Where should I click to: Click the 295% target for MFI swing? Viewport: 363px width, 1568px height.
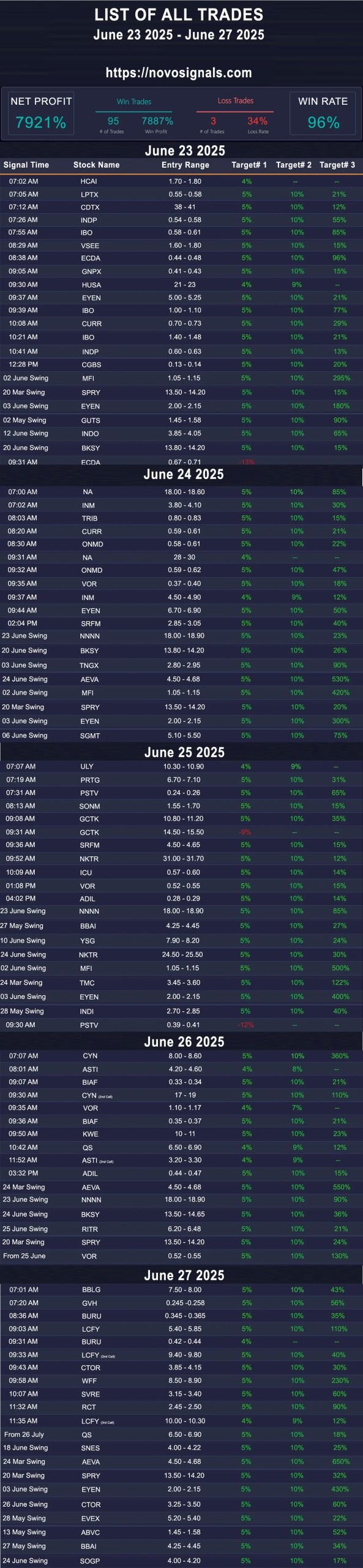[341, 379]
